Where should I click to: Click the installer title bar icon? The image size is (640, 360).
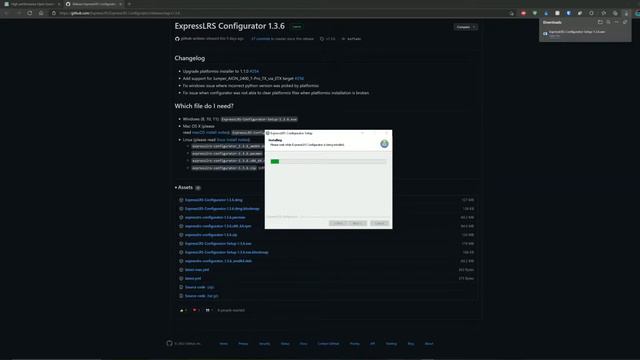pos(268,133)
